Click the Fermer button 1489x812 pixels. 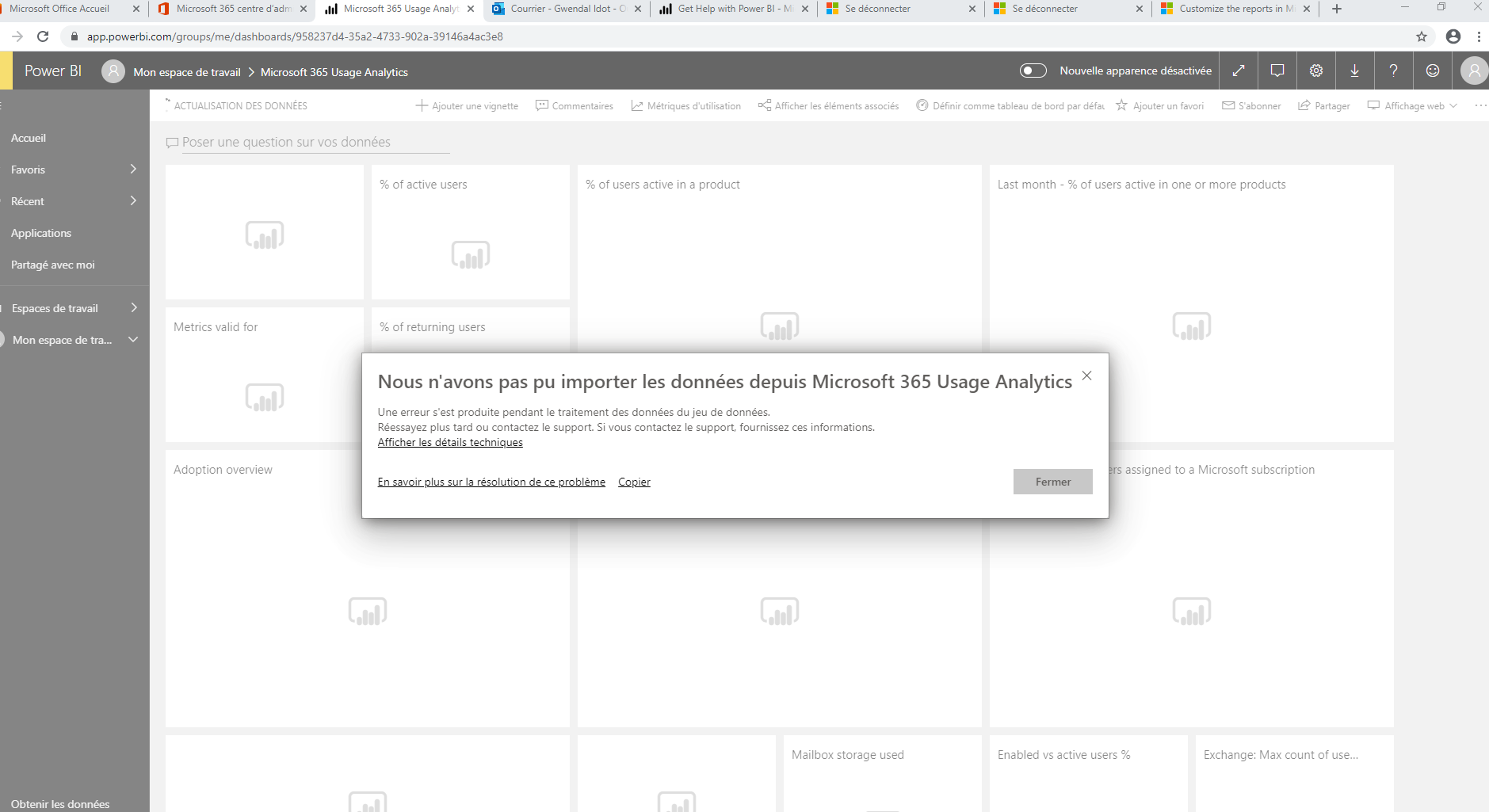1052,482
